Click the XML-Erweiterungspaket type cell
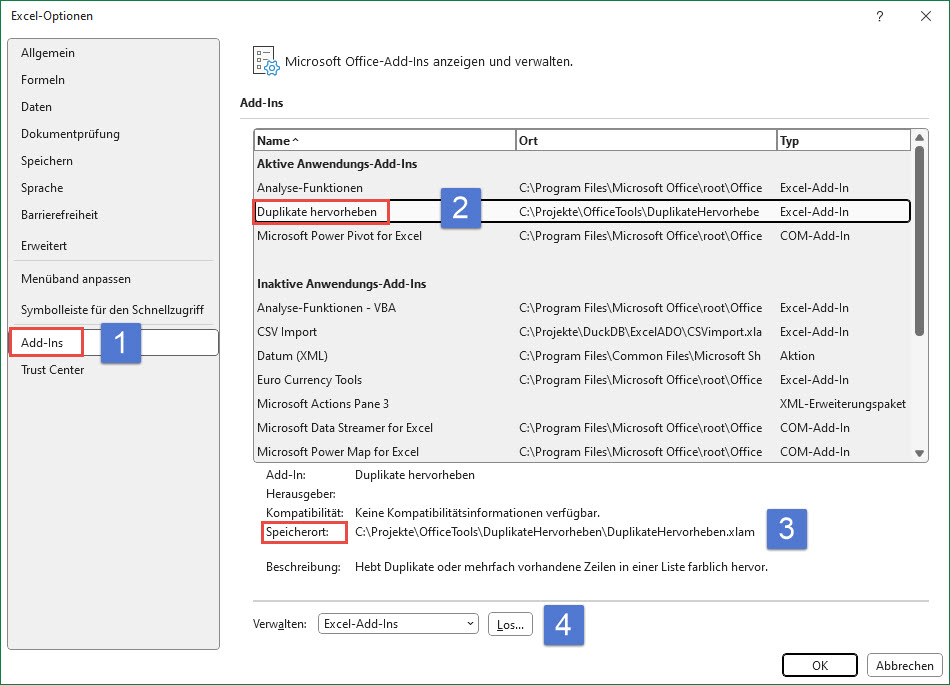 point(843,404)
